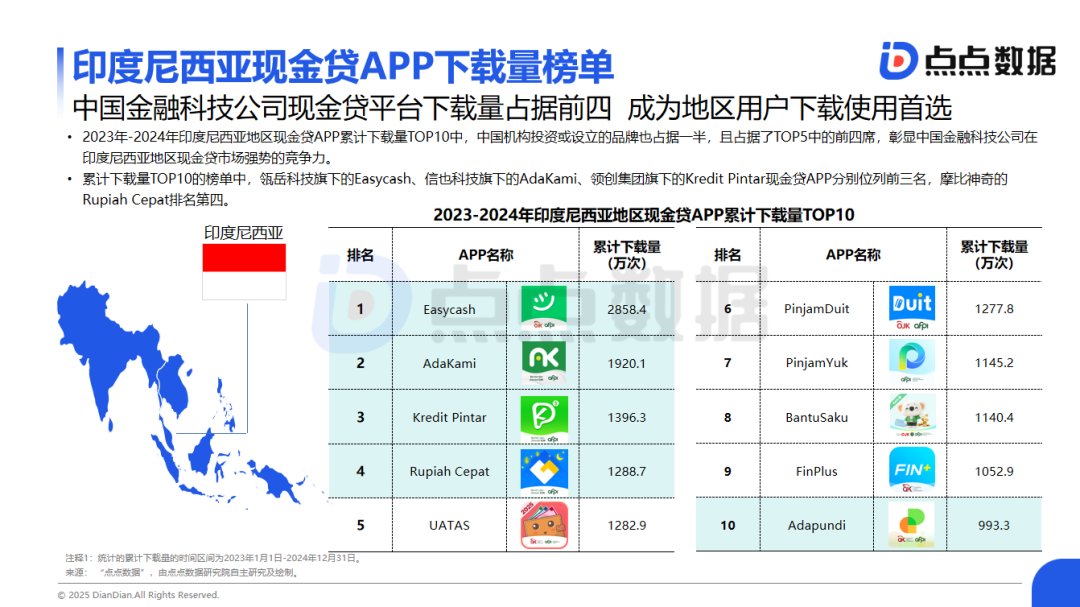Click the download value 1052.9
Image resolution: width=1080 pixels, height=607 pixels.
coord(994,471)
